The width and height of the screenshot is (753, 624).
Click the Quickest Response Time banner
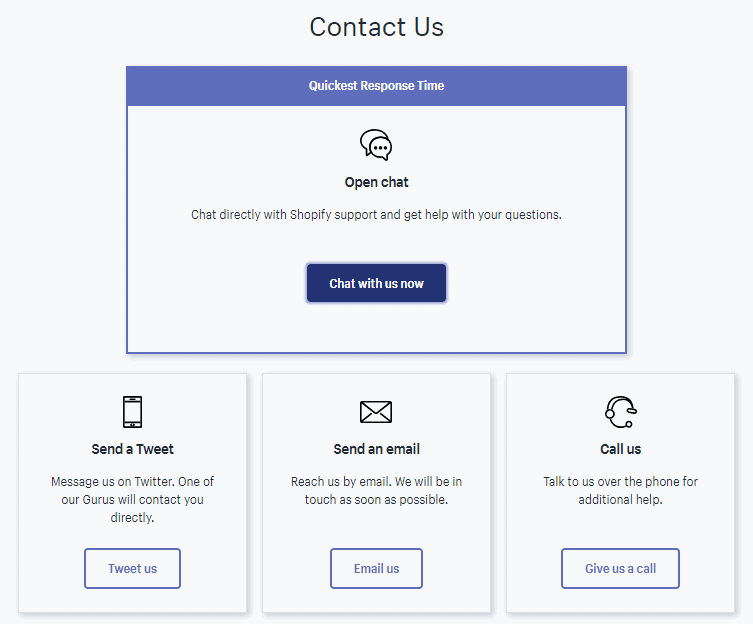[376, 86]
